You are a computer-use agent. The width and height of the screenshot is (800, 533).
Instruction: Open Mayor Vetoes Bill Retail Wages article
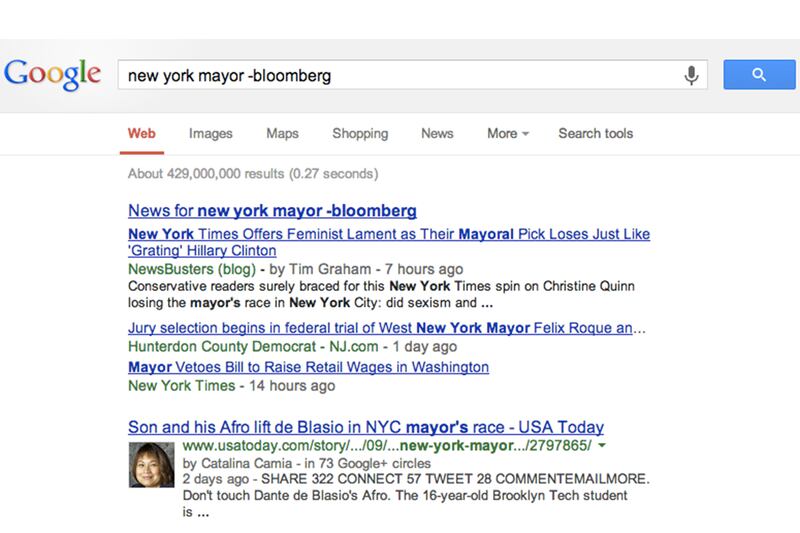click(308, 367)
